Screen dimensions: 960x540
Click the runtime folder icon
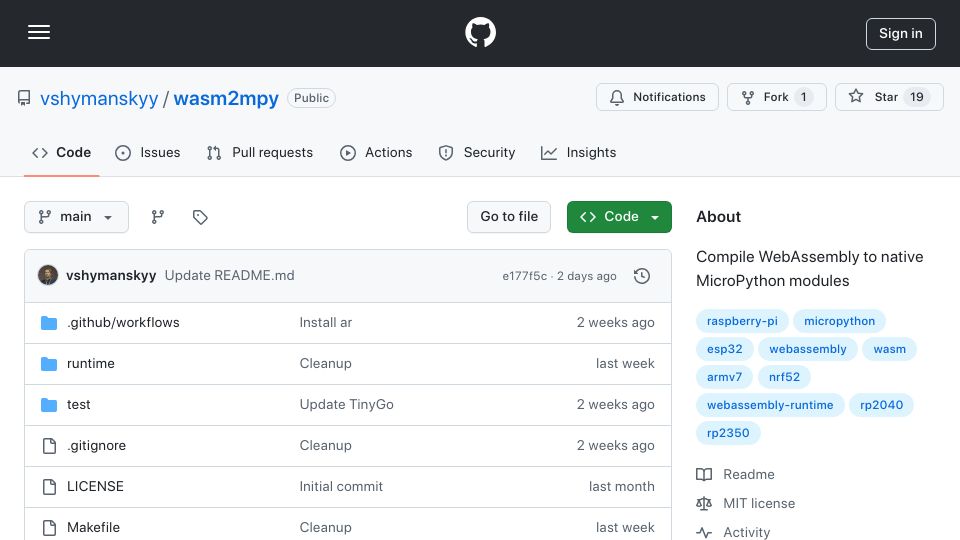pyautogui.click(x=49, y=364)
